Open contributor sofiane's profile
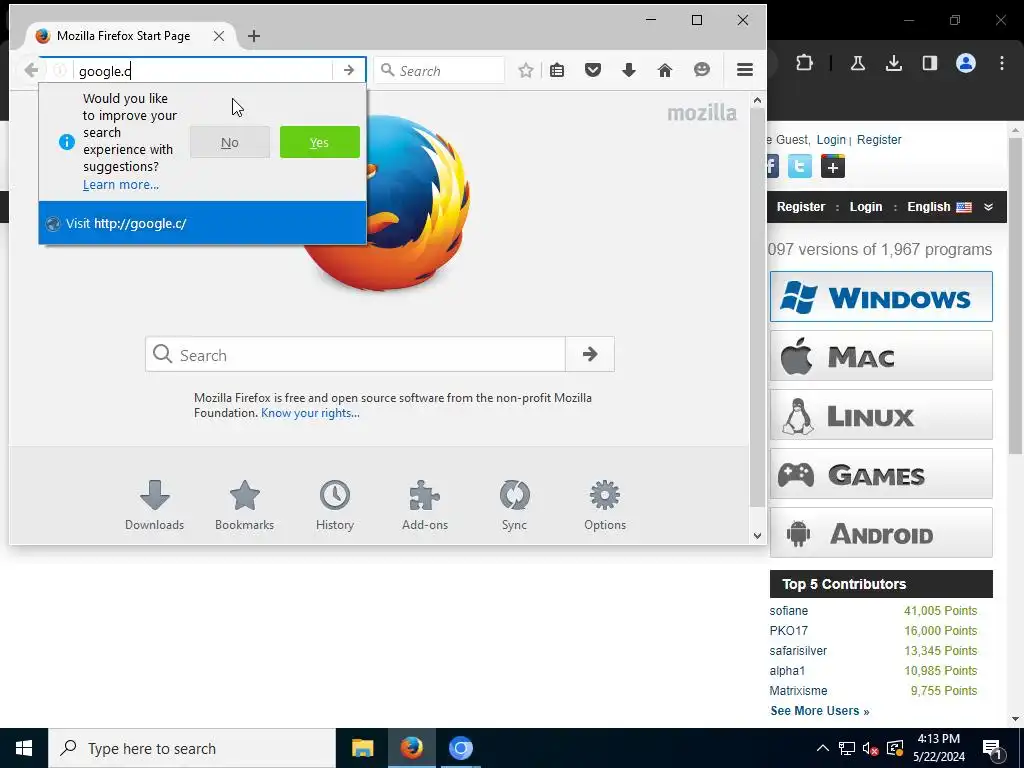The height and width of the screenshot is (768, 1024). point(788,611)
